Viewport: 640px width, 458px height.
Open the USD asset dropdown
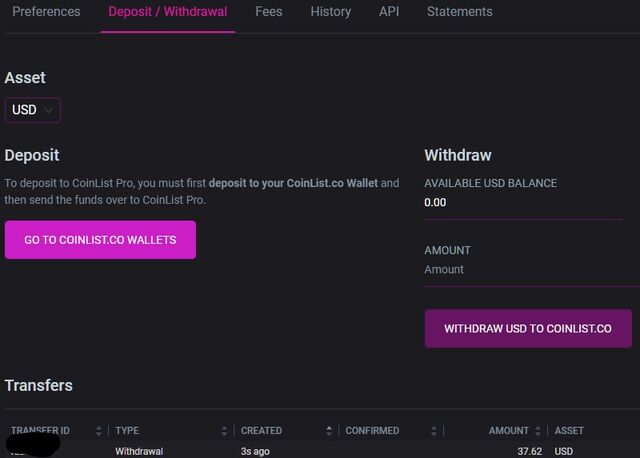[33, 110]
